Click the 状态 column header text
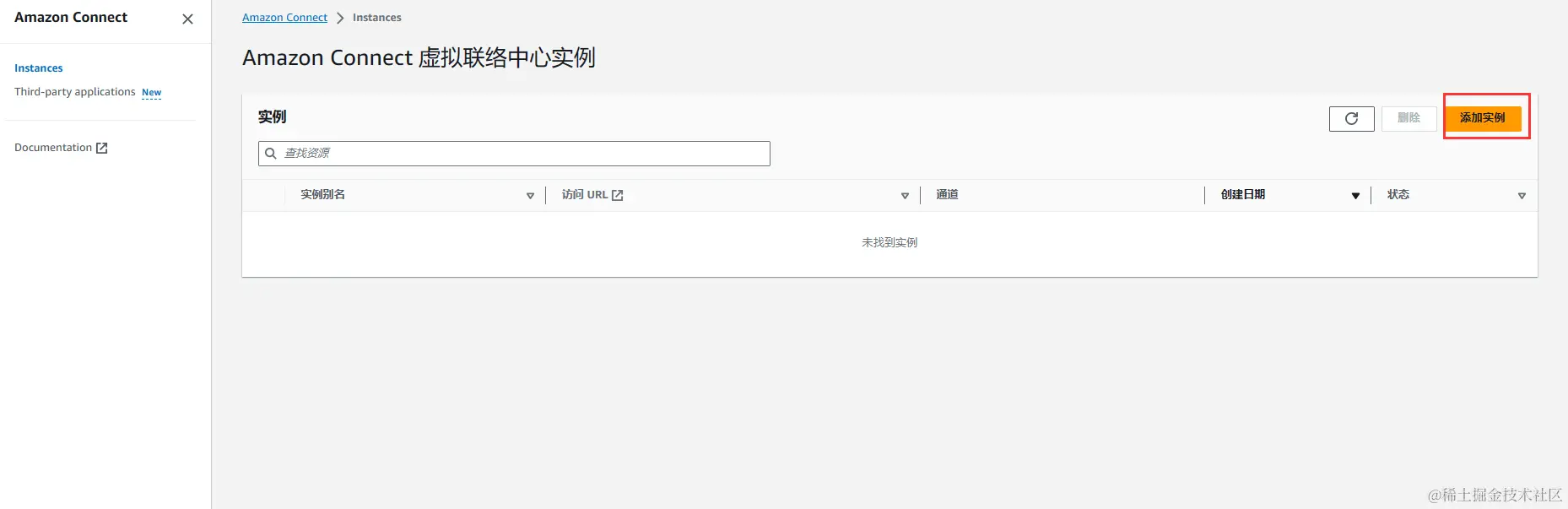 click(1398, 195)
